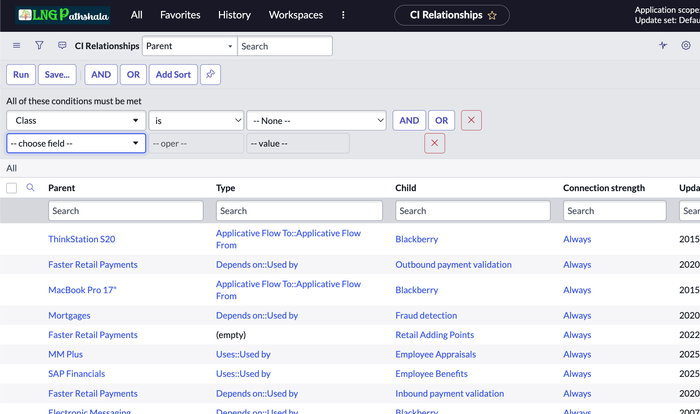
Task: Click the Type column search field
Action: [x=299, y=211]
